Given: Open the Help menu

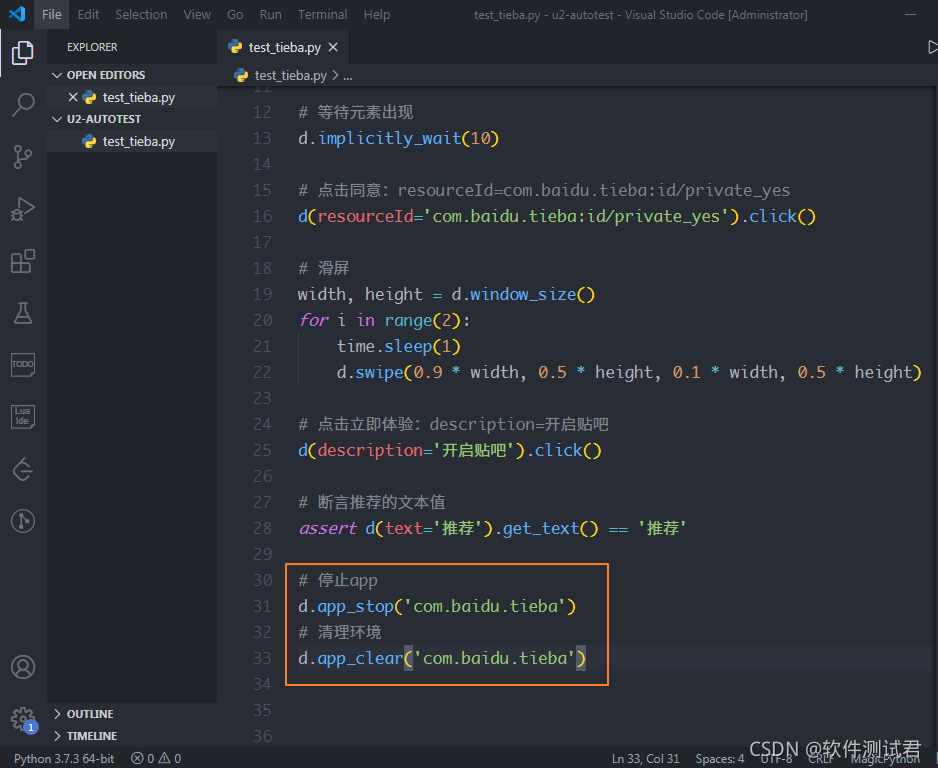Looking at the screenshot, I should pyautogui.click(x=377, y=14).
